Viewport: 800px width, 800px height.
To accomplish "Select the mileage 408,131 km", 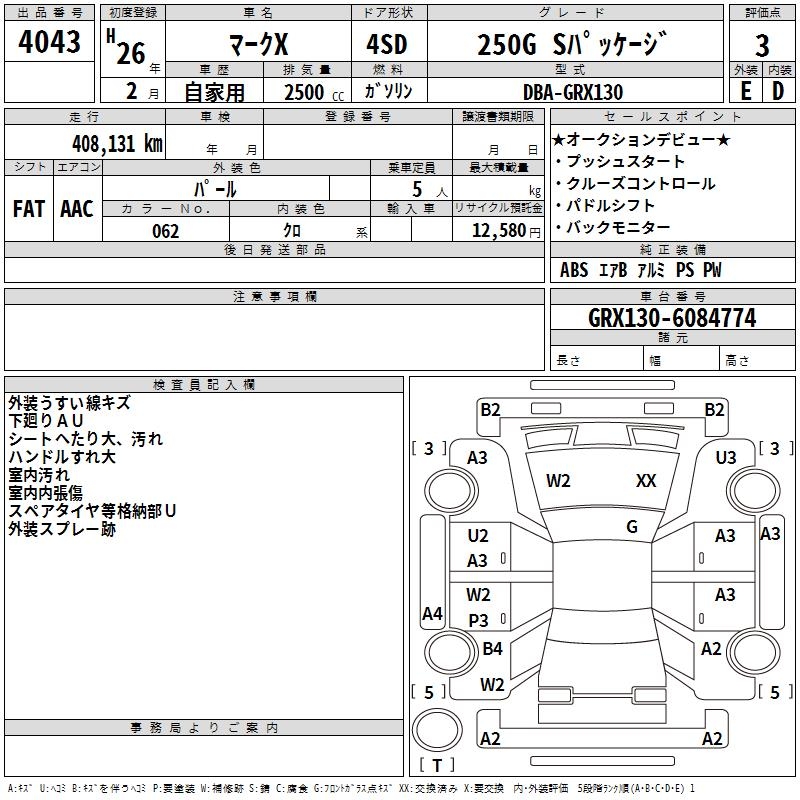I will pos(117,143).
